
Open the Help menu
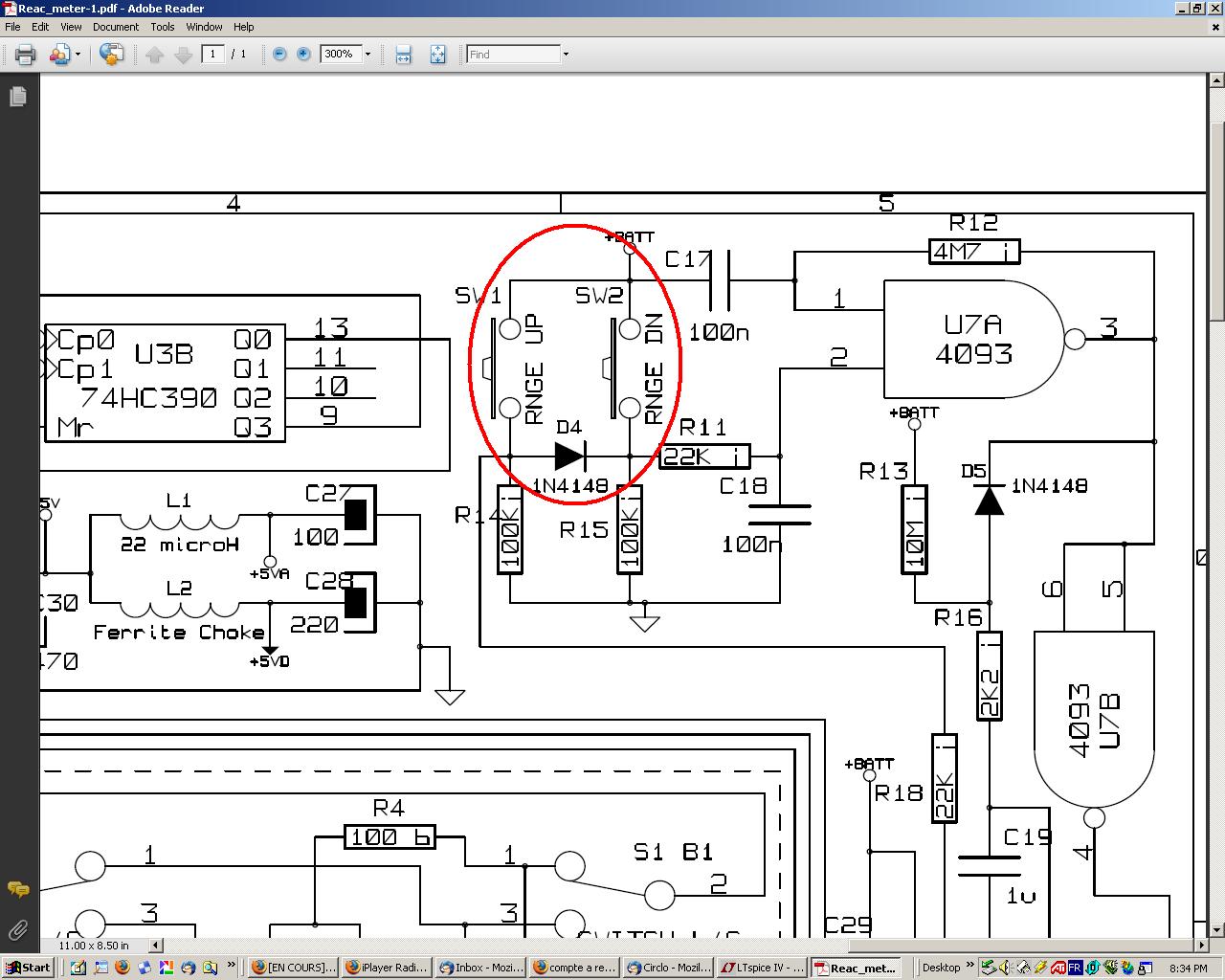(x=244, y=27)
